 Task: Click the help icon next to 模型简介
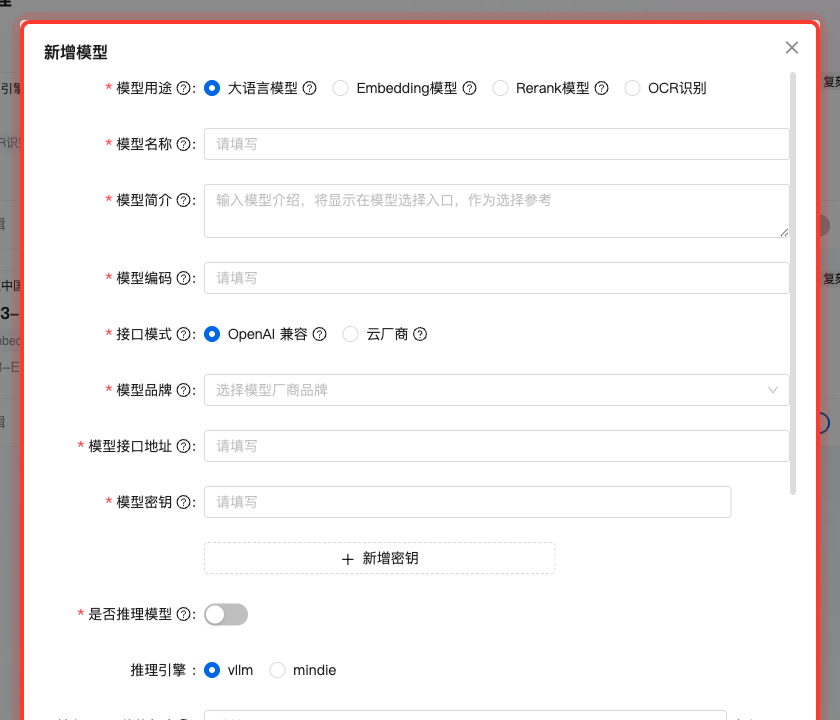coord(182,200)
